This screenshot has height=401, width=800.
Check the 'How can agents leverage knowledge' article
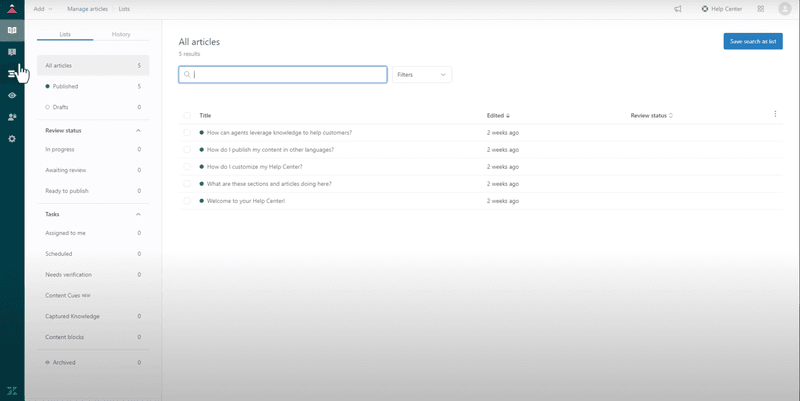pyautogui.click(x=187, y=133)
